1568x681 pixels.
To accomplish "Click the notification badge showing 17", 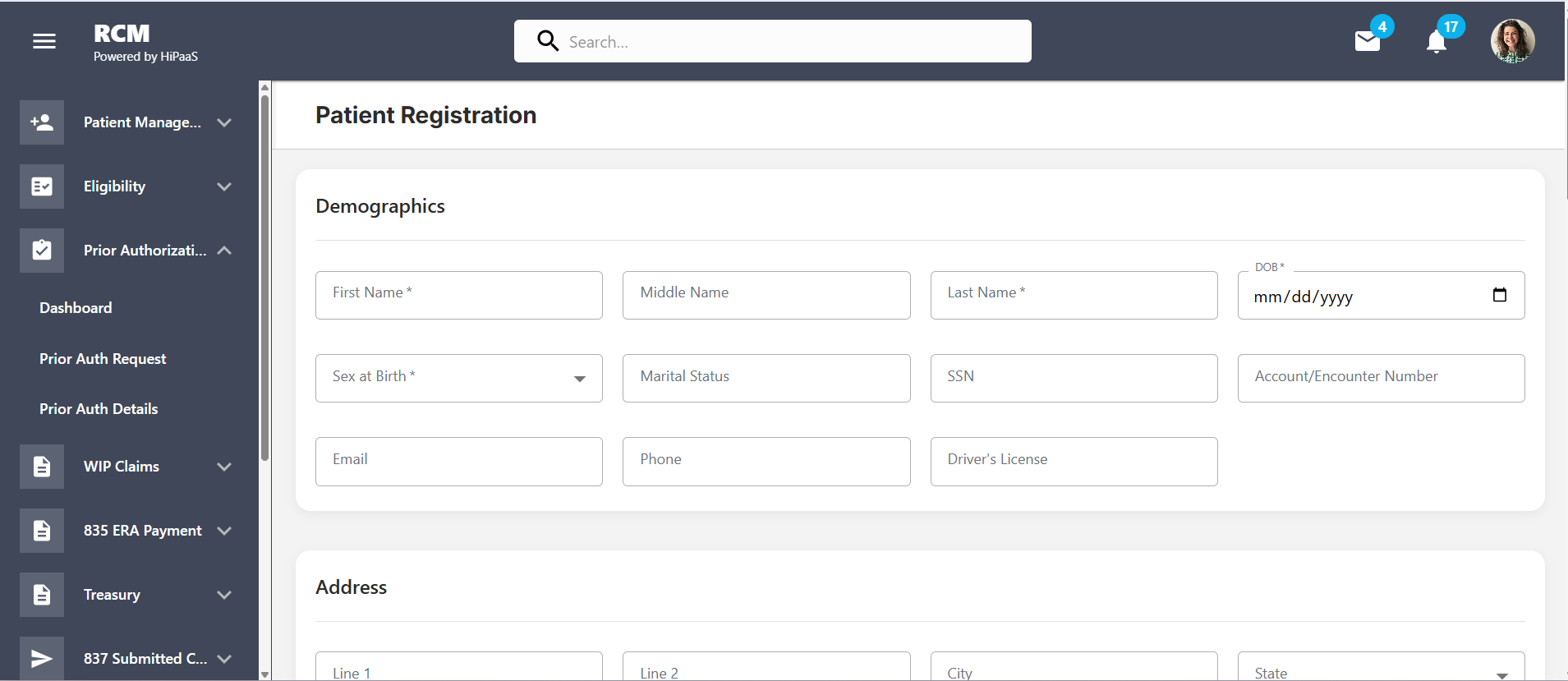I will [x=1451, y=26].
